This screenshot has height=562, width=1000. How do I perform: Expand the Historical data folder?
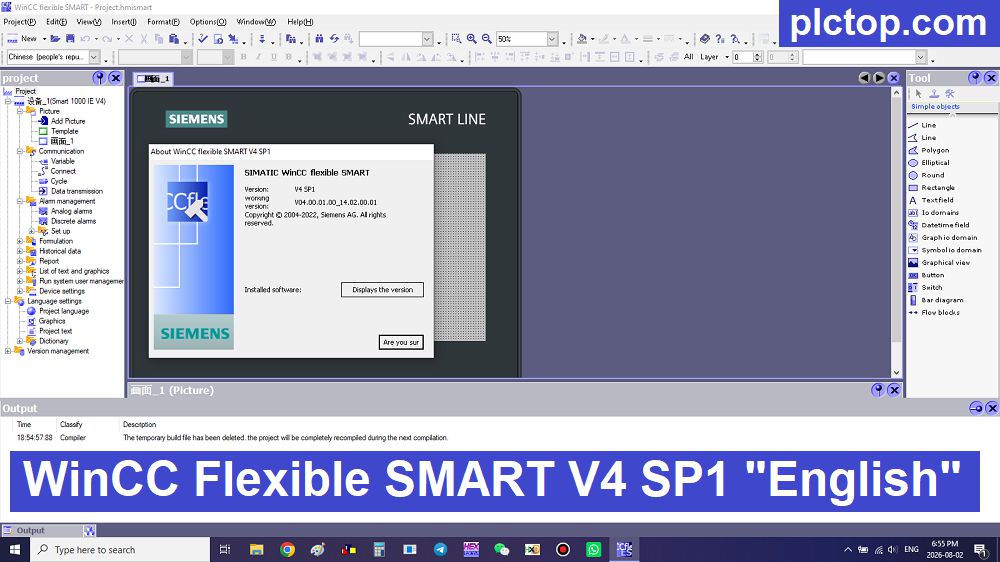click(x=20, y=251)
